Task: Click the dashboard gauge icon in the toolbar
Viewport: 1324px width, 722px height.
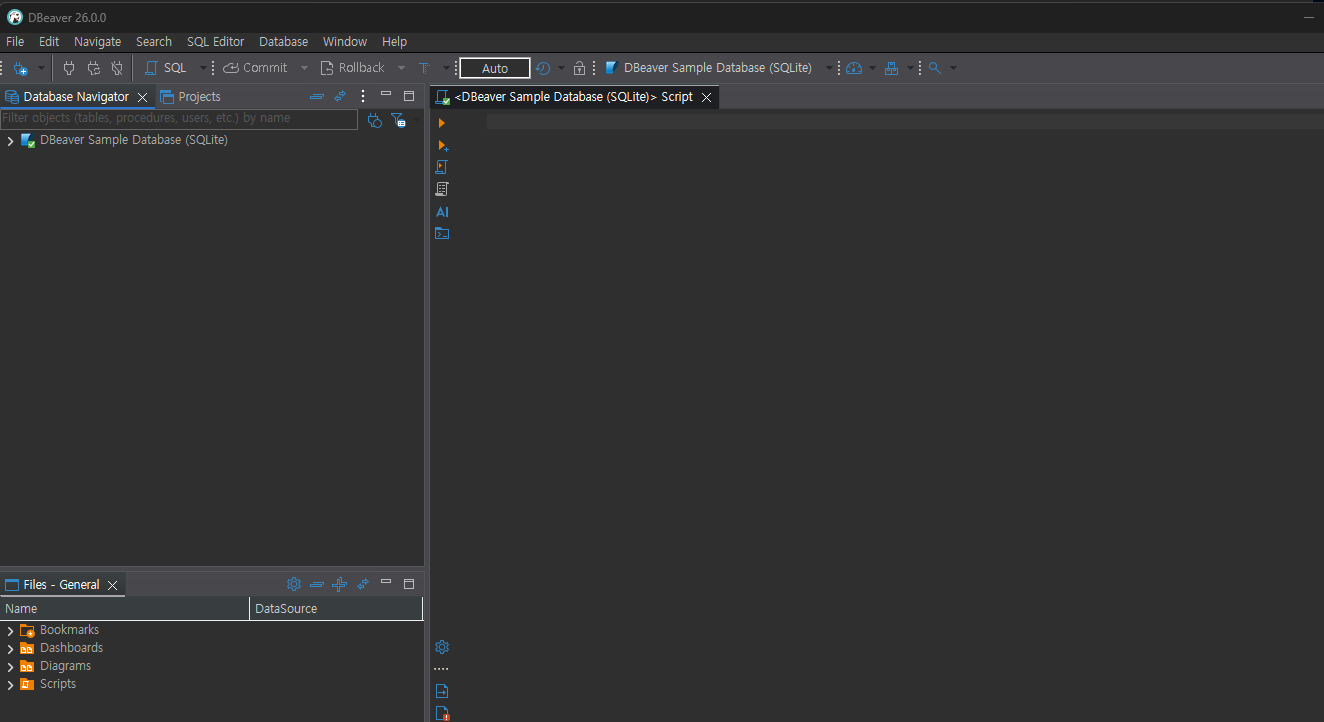Action: pyautogui.click(x=854, y=68)
